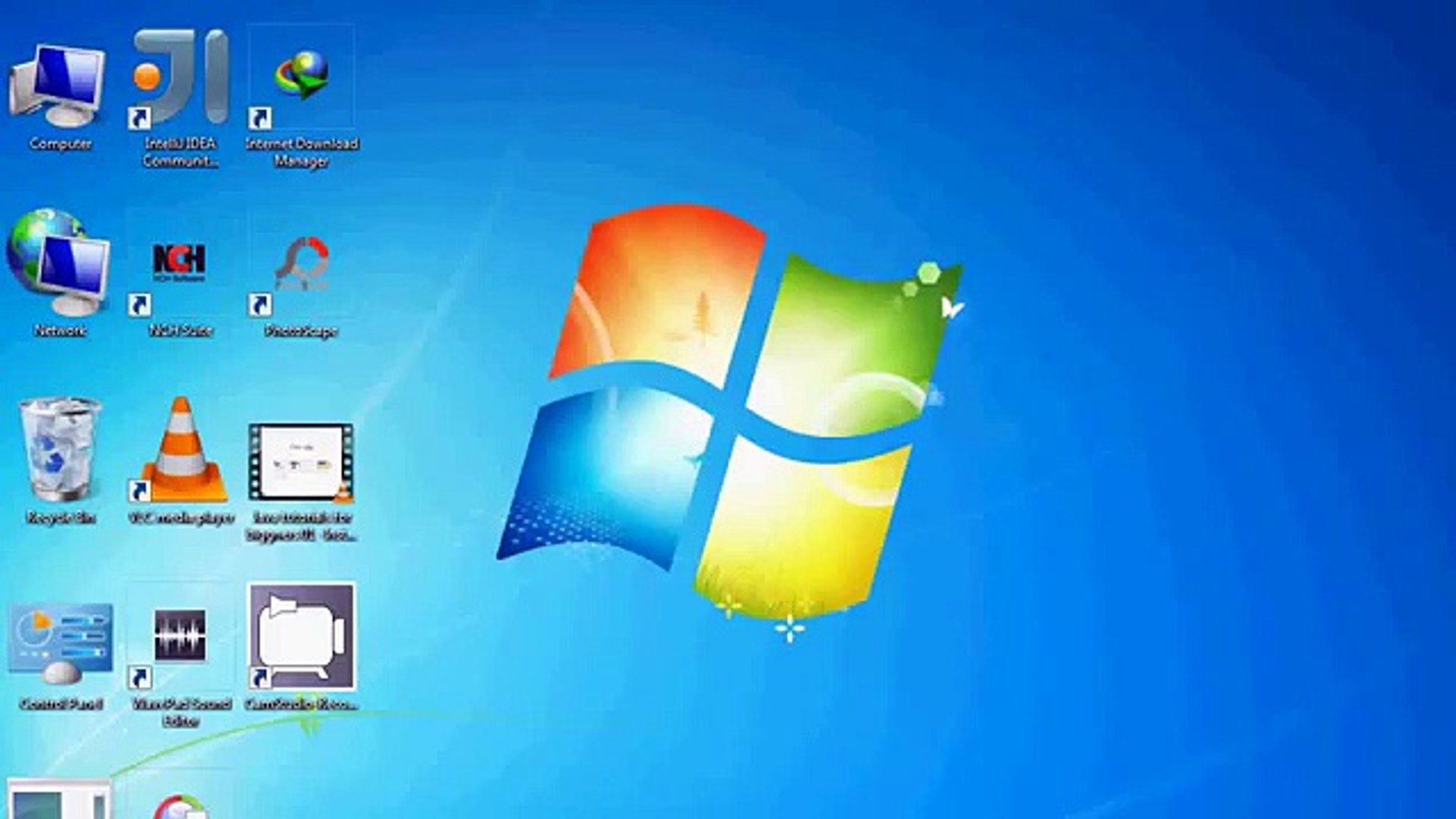The width and height of the screenshot is (1456, 819).
Task: Click the NCH Suite label text
Action: pyautogui.click(x=182, y=331)
